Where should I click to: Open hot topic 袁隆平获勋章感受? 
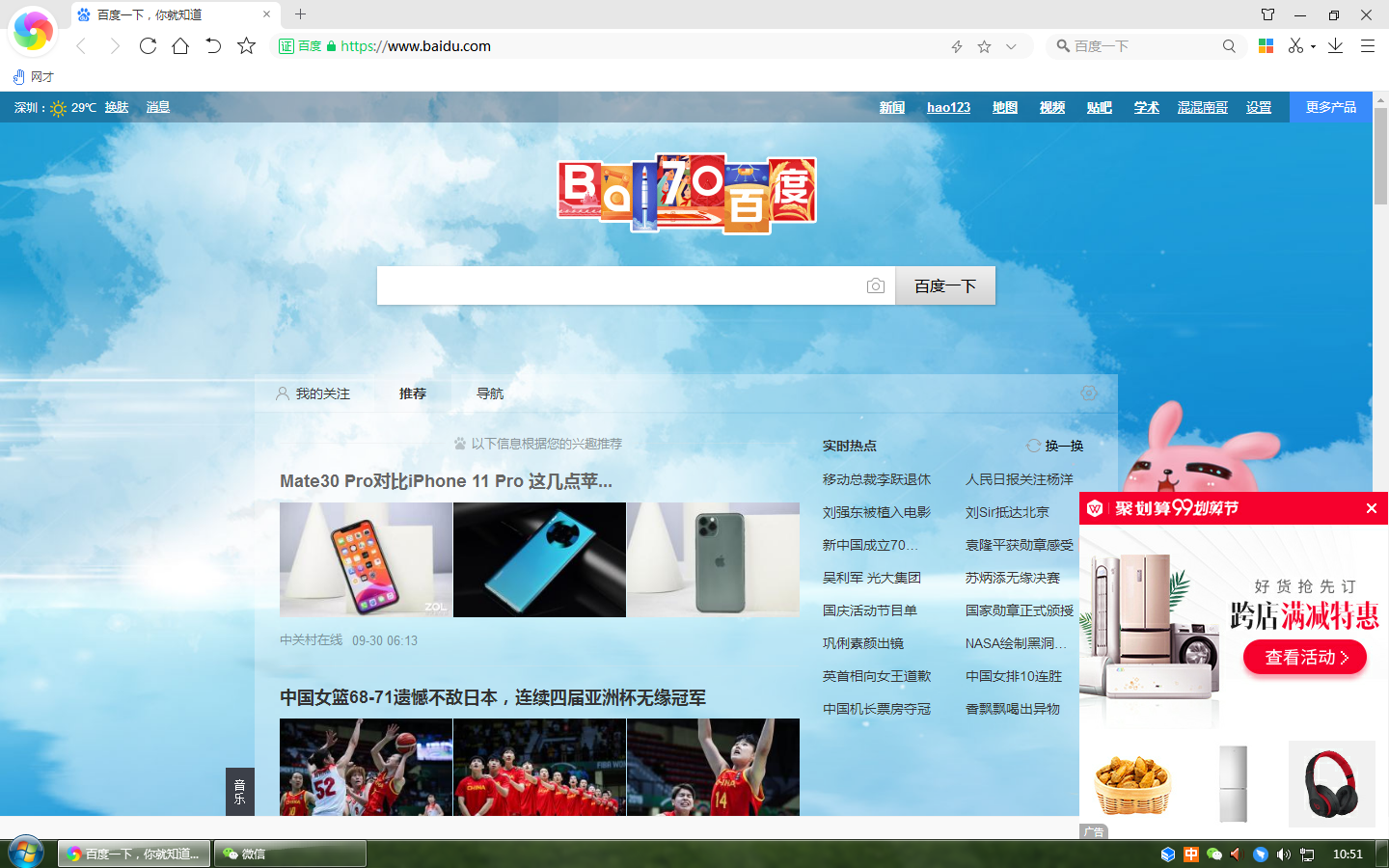pos(1020,545)
